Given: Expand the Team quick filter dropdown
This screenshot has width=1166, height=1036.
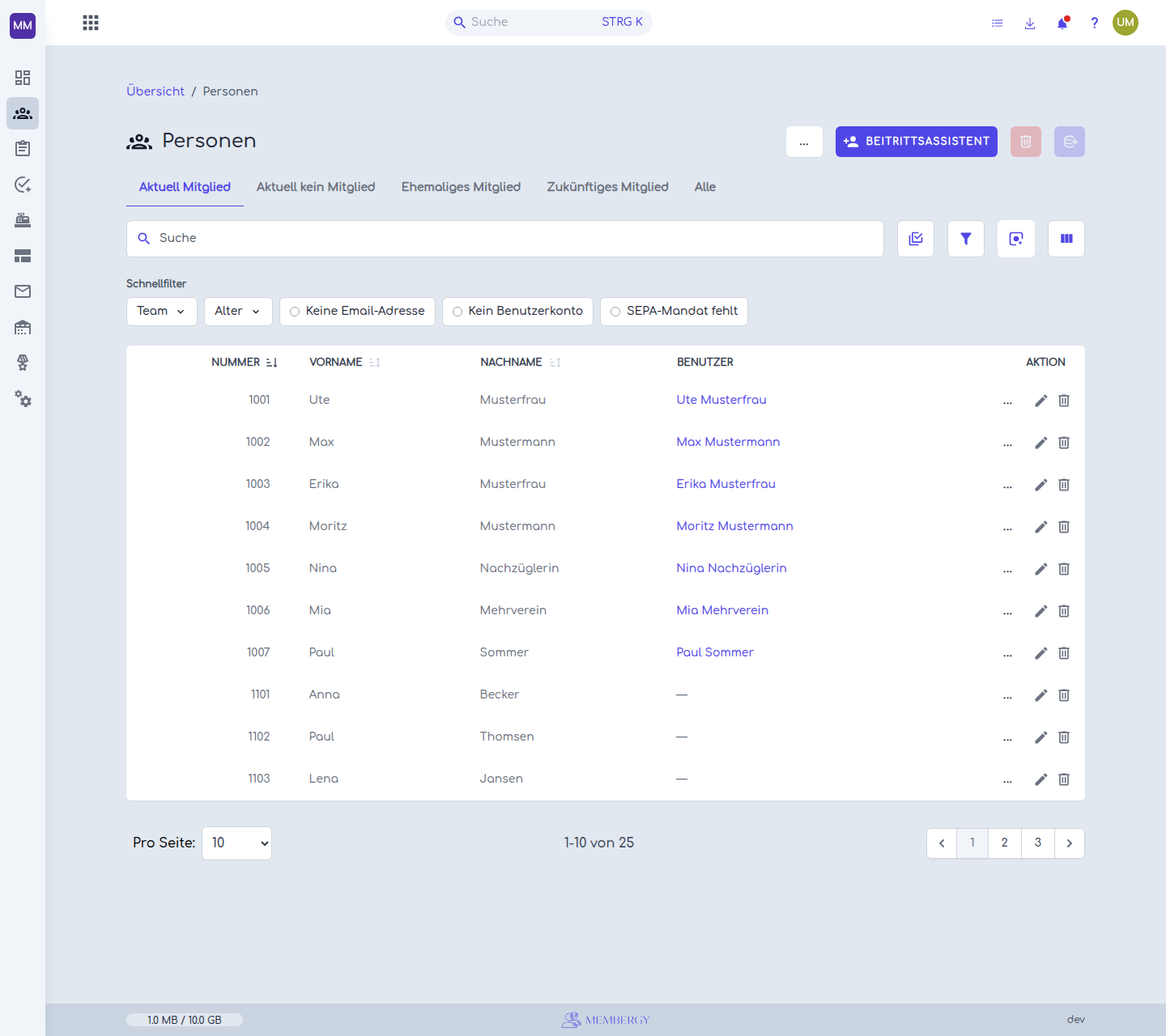Looking at the screenshot, I should pos(162,312).
